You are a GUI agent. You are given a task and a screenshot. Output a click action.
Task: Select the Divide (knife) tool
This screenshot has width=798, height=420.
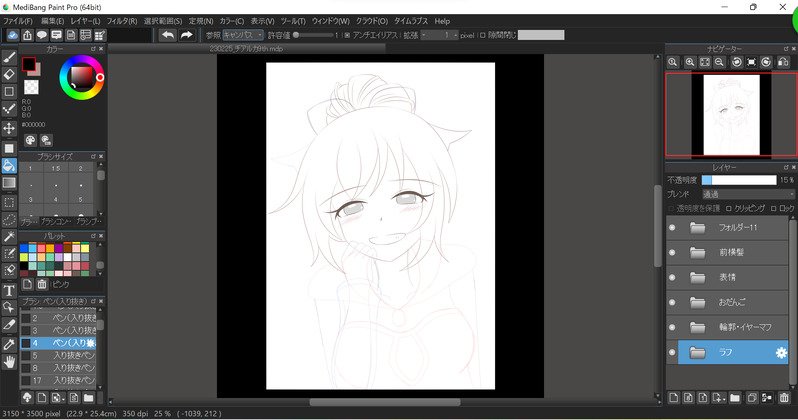coord(9,325)
